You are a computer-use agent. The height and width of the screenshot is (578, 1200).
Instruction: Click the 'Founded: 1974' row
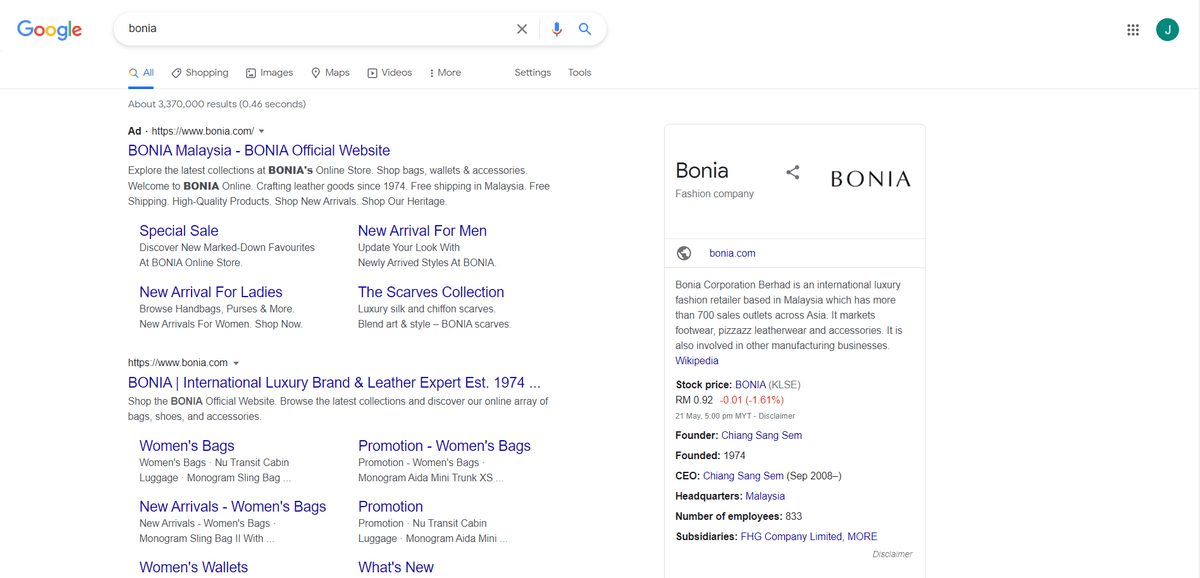pos(710,456)
